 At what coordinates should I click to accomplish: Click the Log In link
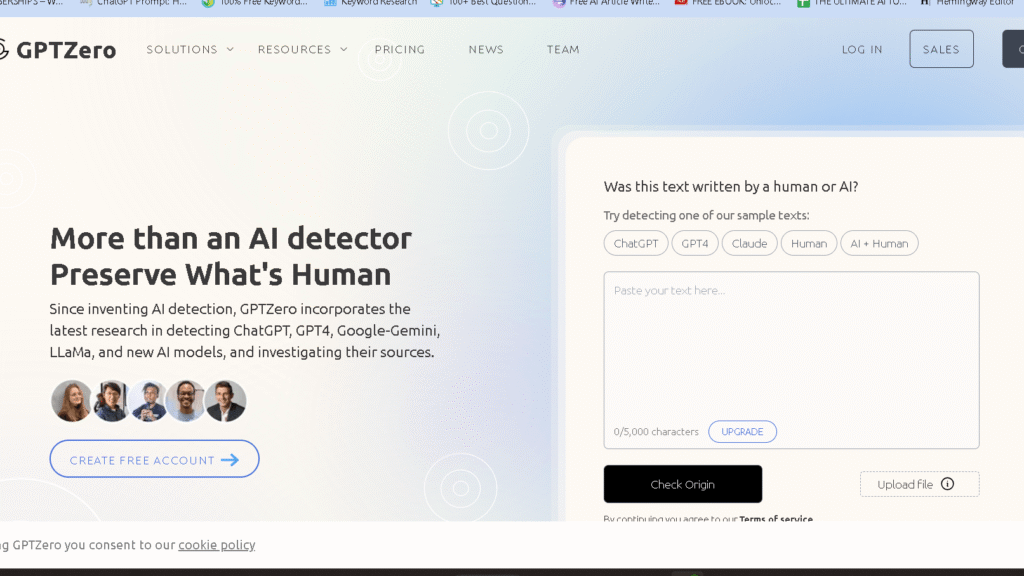click(x=862, y=49)
